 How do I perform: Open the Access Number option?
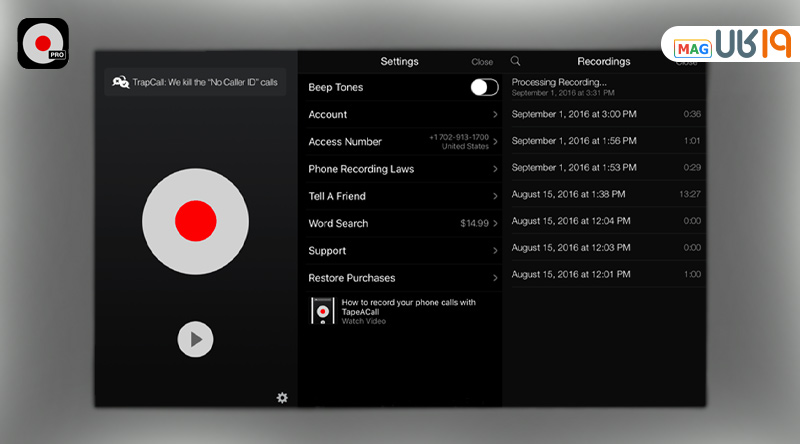pyautogui.click(x=400, y=142)
